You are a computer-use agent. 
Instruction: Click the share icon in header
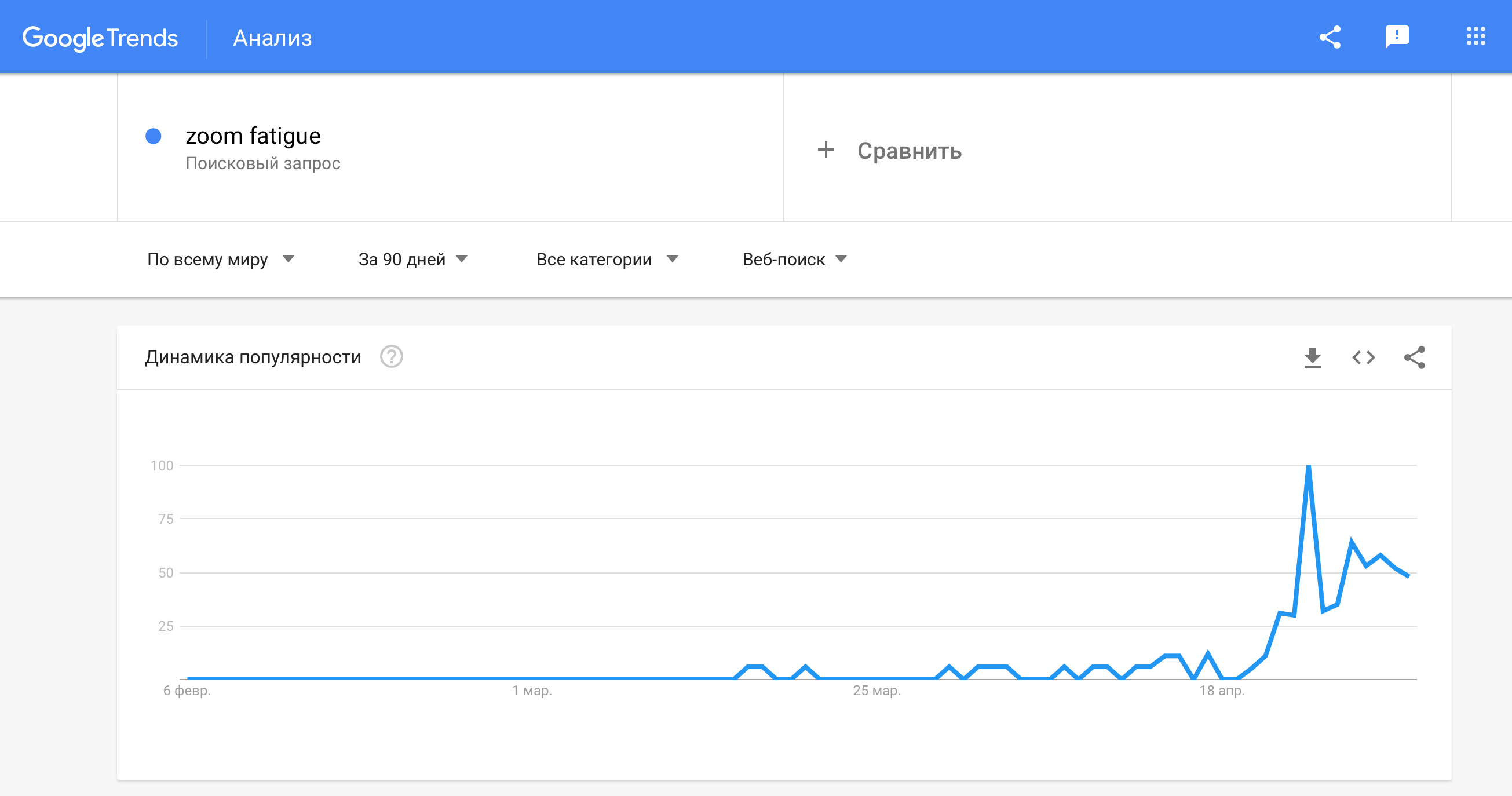click(1330, 37)
